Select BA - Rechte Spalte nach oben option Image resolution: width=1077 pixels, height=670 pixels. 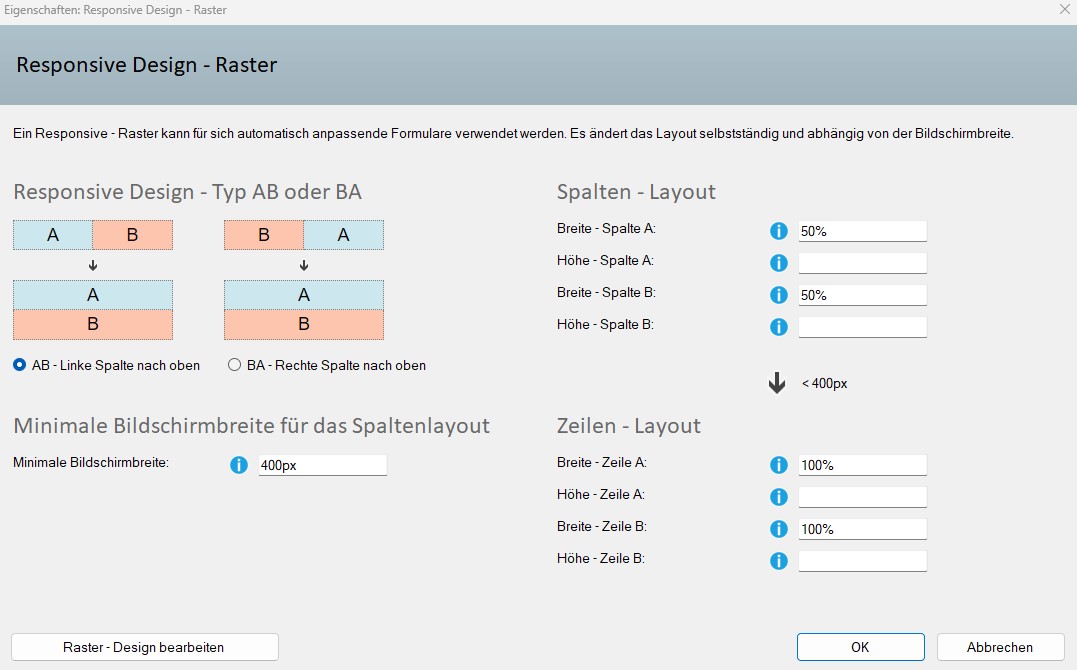[235, 365]
